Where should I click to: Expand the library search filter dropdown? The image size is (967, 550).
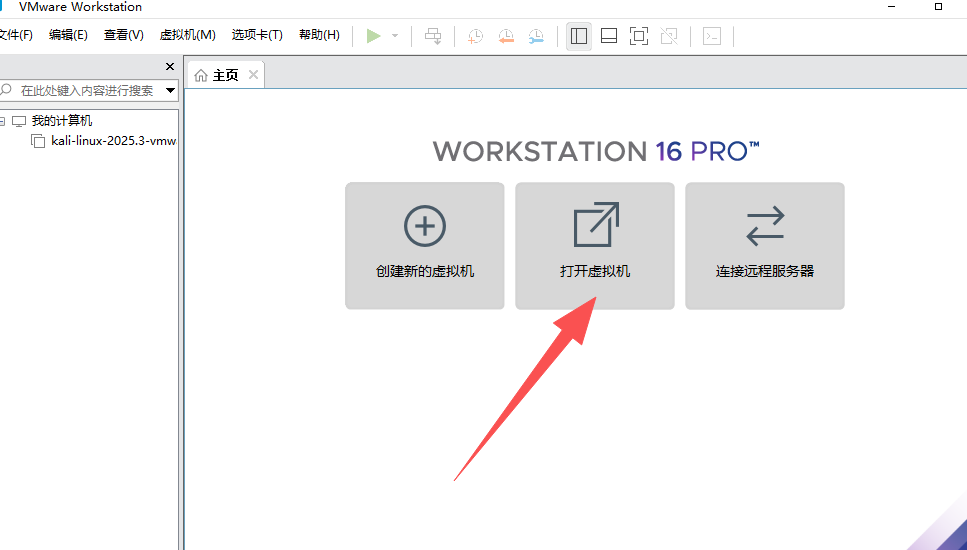tap(171, 91)
